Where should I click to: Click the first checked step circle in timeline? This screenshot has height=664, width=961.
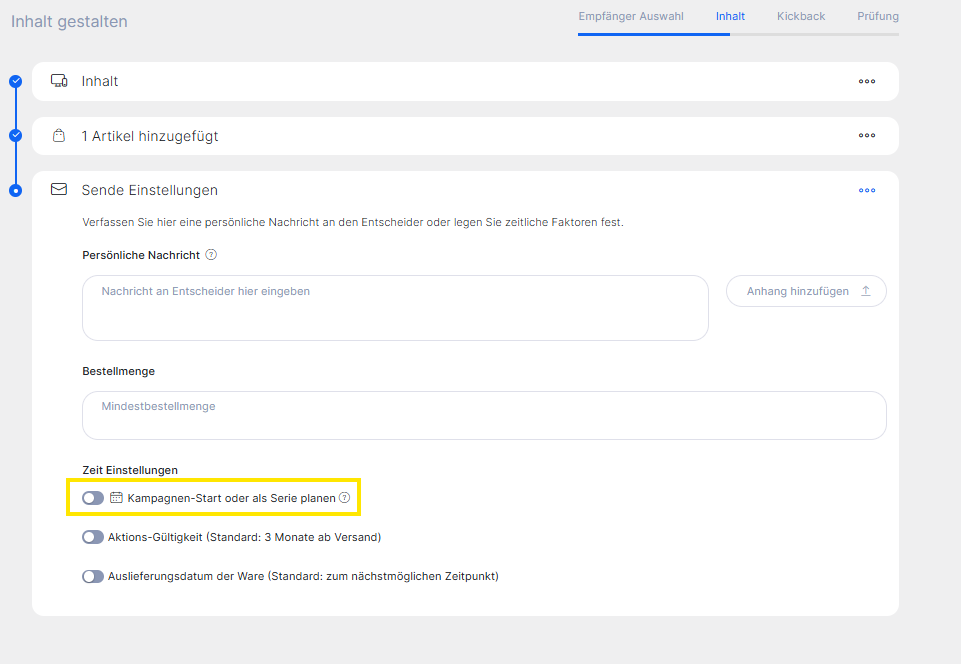tap(15, 81)
